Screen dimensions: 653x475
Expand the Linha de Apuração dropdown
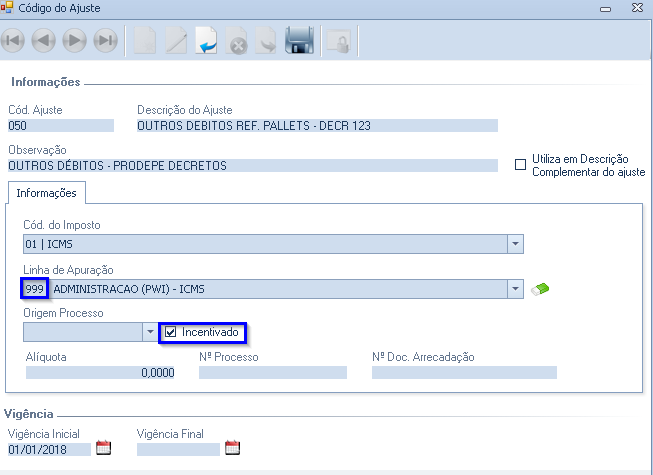[515, 289]
